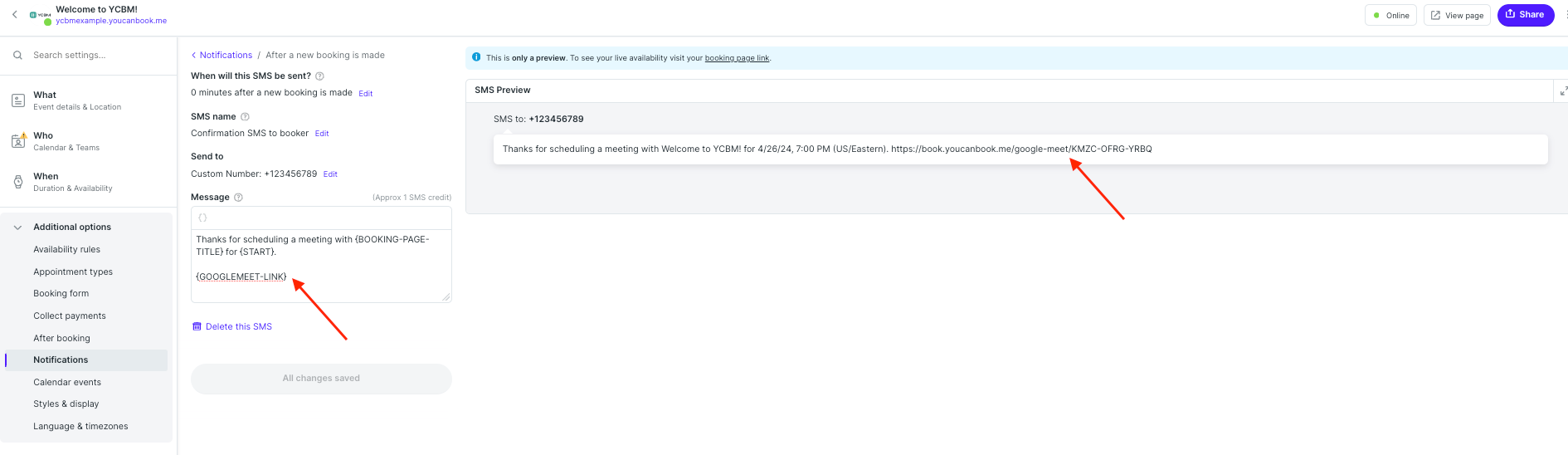
Task: Click help icon beside 'When will this SMS be sent?'
Action: pos(320,76)
